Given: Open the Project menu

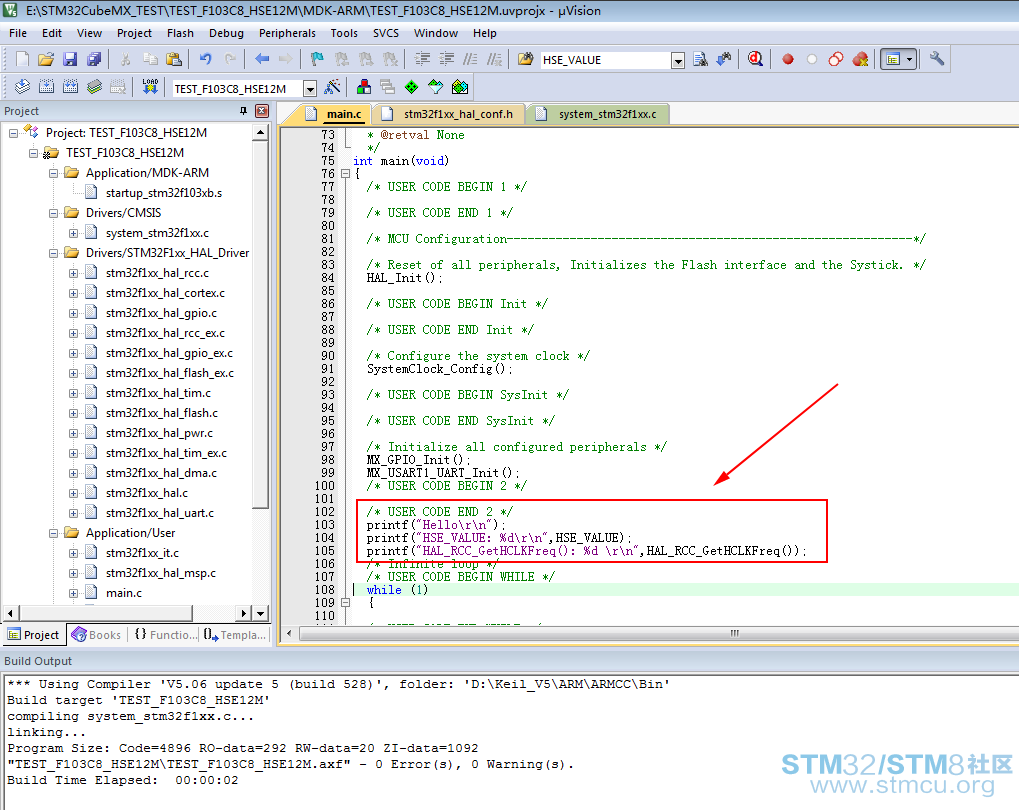Looking at the screenshot, I should [134, 33].
